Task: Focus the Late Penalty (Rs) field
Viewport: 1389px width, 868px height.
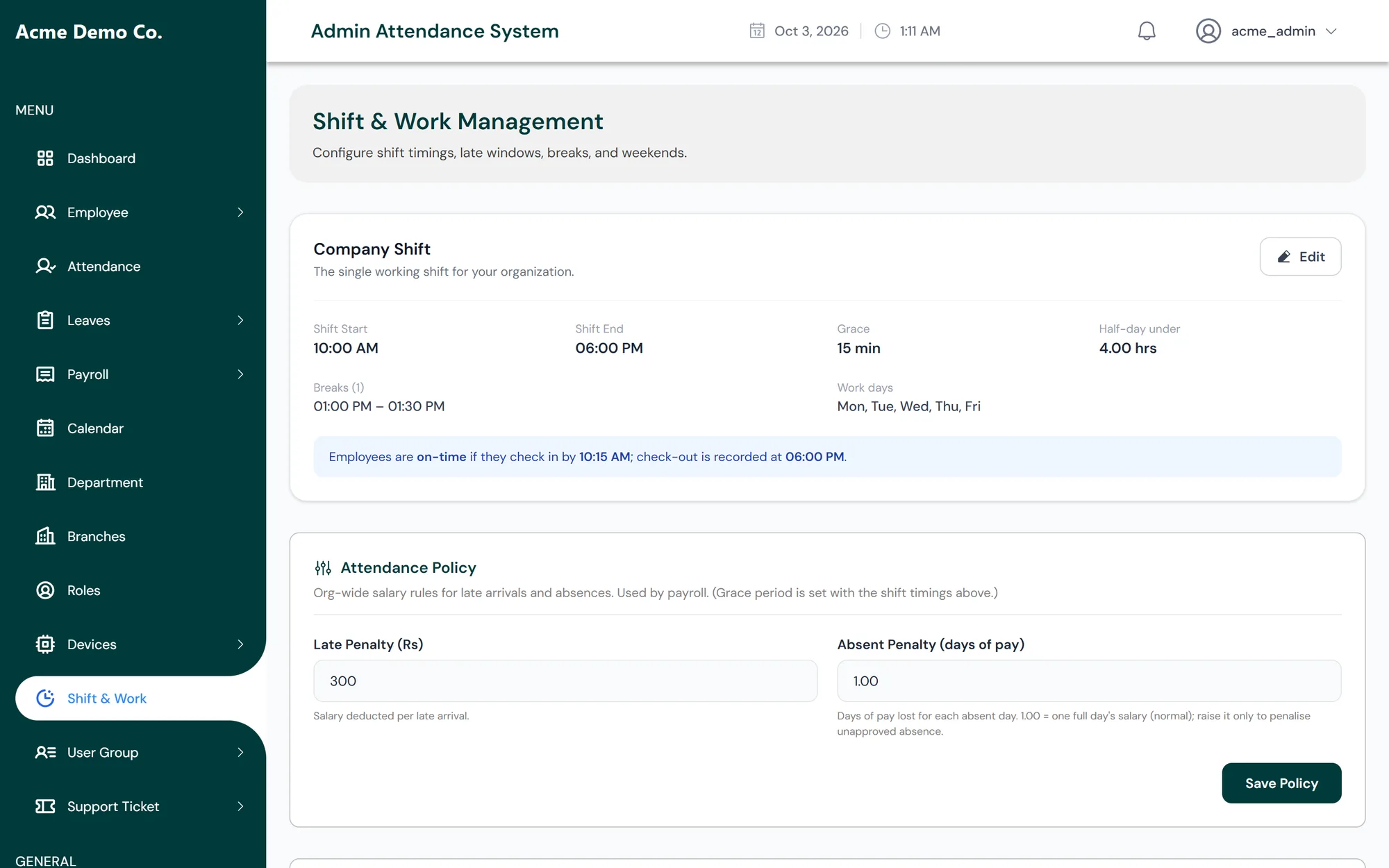Action: coord(565,681)
